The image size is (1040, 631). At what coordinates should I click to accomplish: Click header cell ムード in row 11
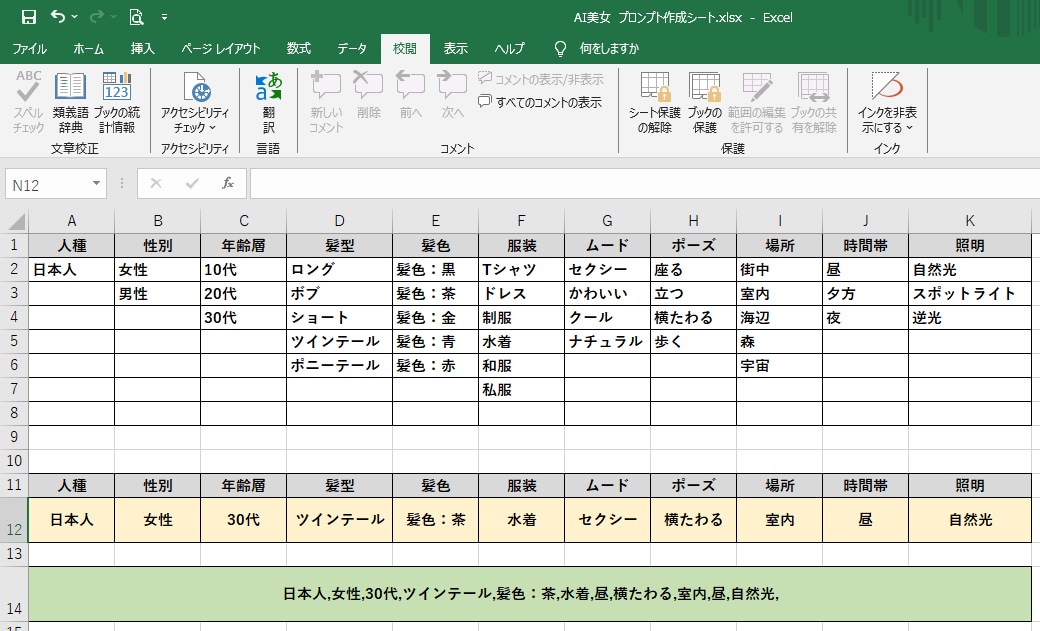[607, 485]
